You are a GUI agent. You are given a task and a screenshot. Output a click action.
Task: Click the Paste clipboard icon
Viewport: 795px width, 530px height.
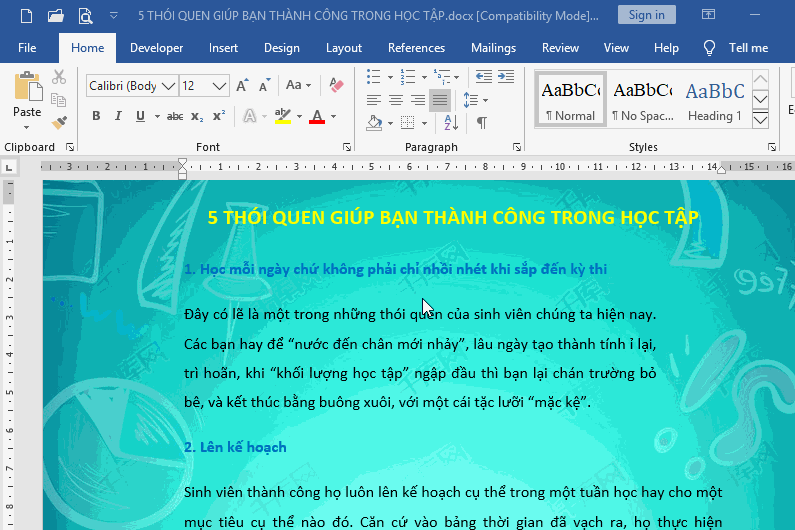click(27, 86)
